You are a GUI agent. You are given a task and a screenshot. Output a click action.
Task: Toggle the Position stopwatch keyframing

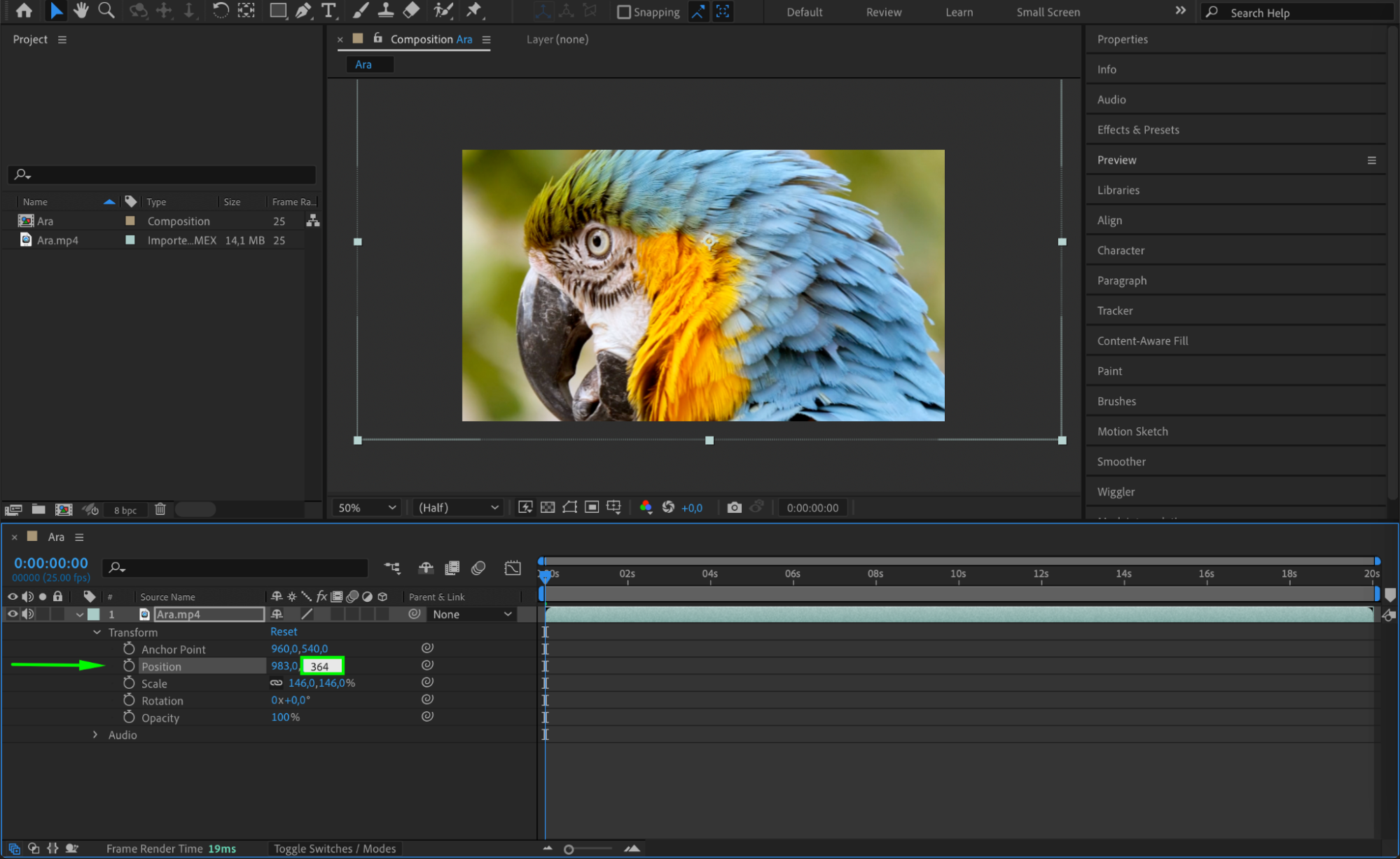click(x=129, y=666)
